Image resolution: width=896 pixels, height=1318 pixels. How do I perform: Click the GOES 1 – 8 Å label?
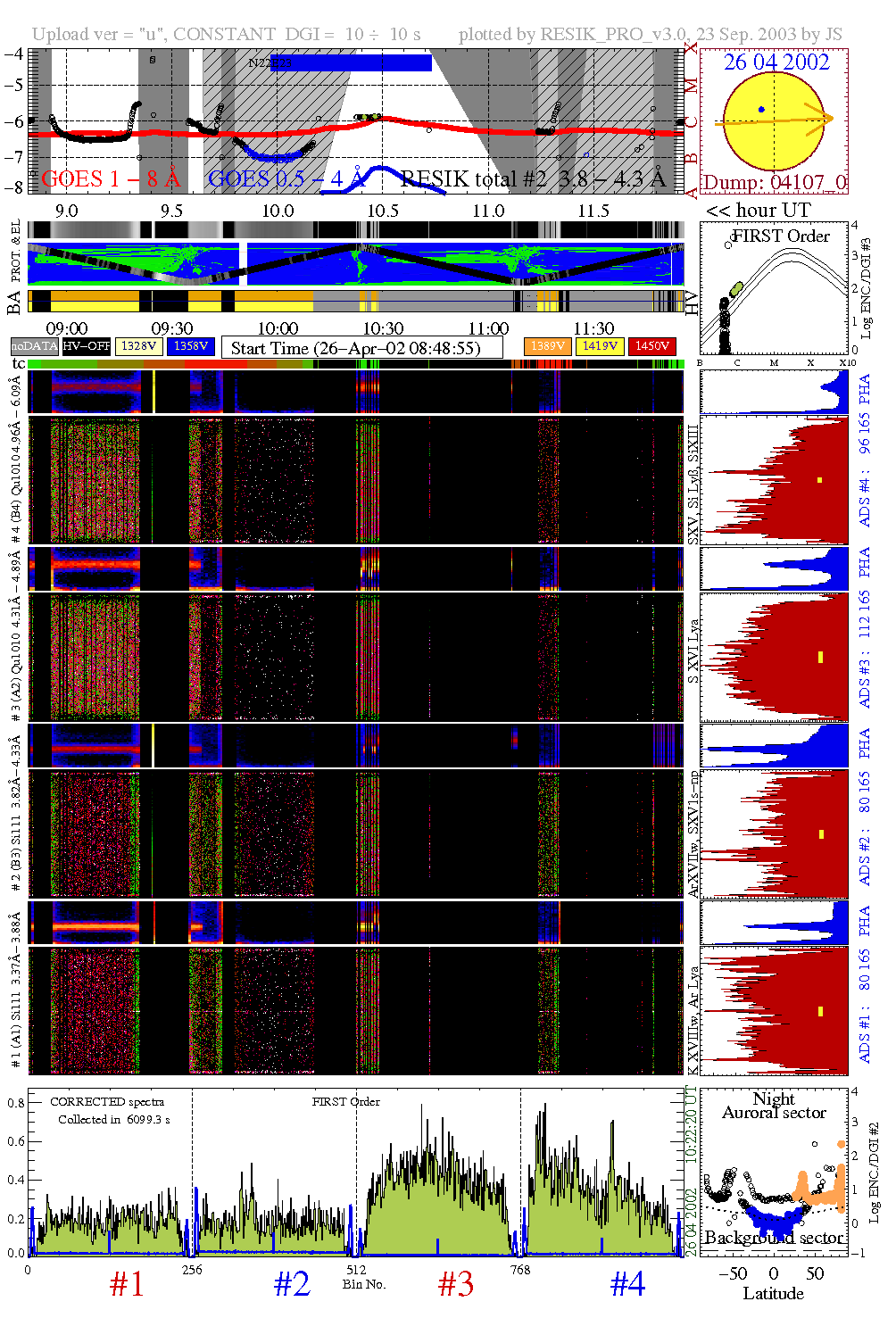(111, 179)
